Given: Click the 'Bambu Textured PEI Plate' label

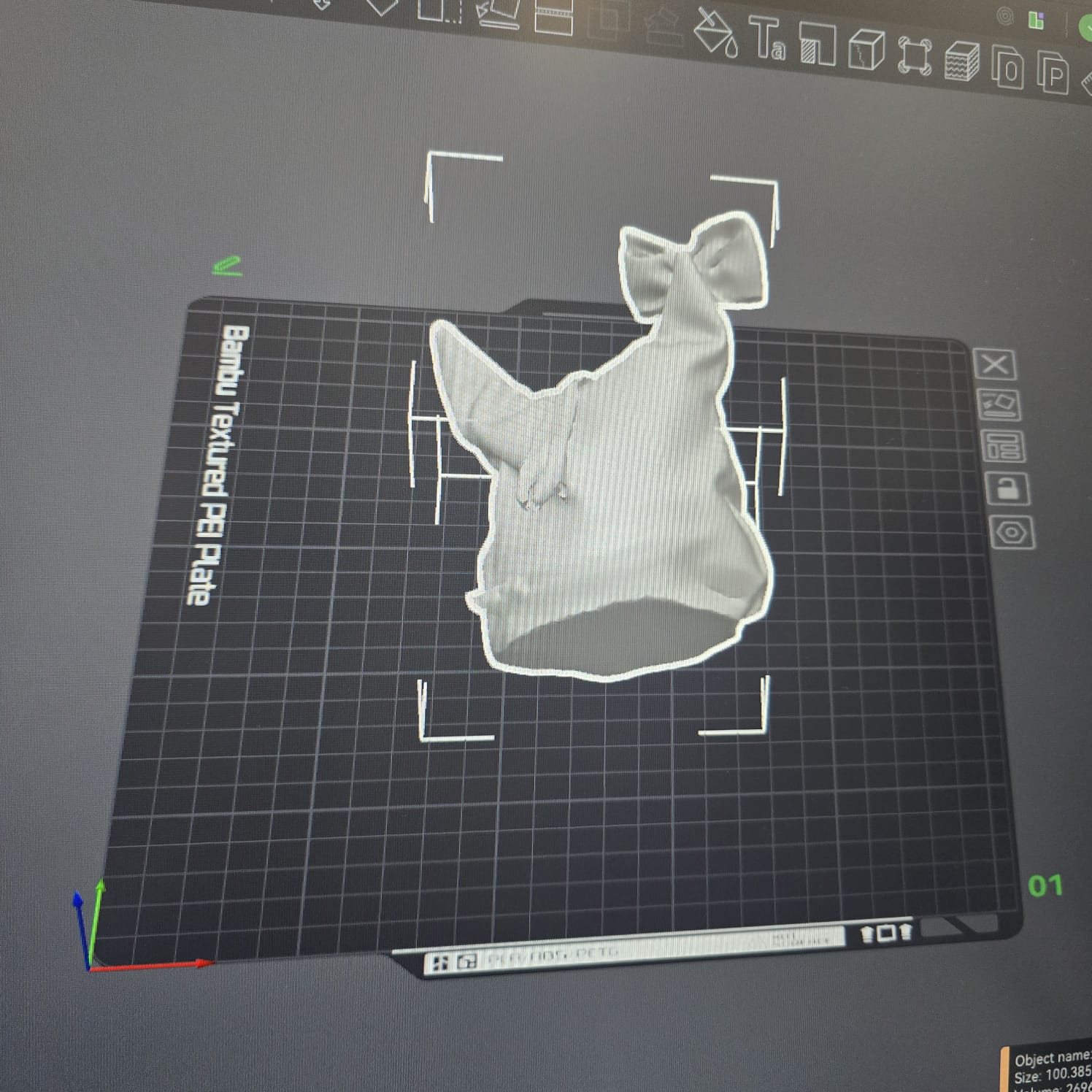Looking at the screenshot, I should tap(218, 464).
